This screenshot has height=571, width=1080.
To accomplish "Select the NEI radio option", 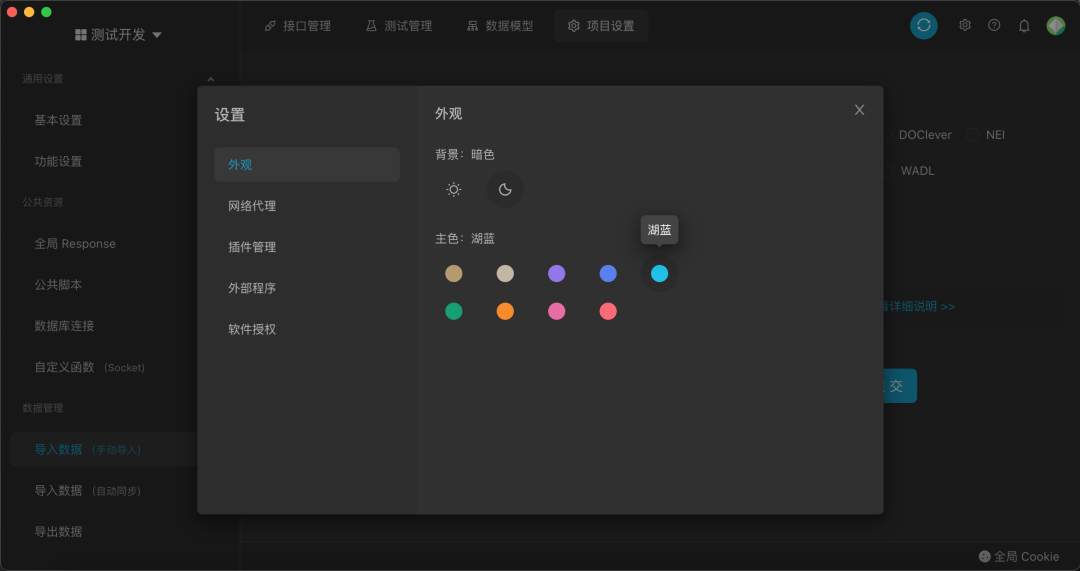I will pos(986,135).
